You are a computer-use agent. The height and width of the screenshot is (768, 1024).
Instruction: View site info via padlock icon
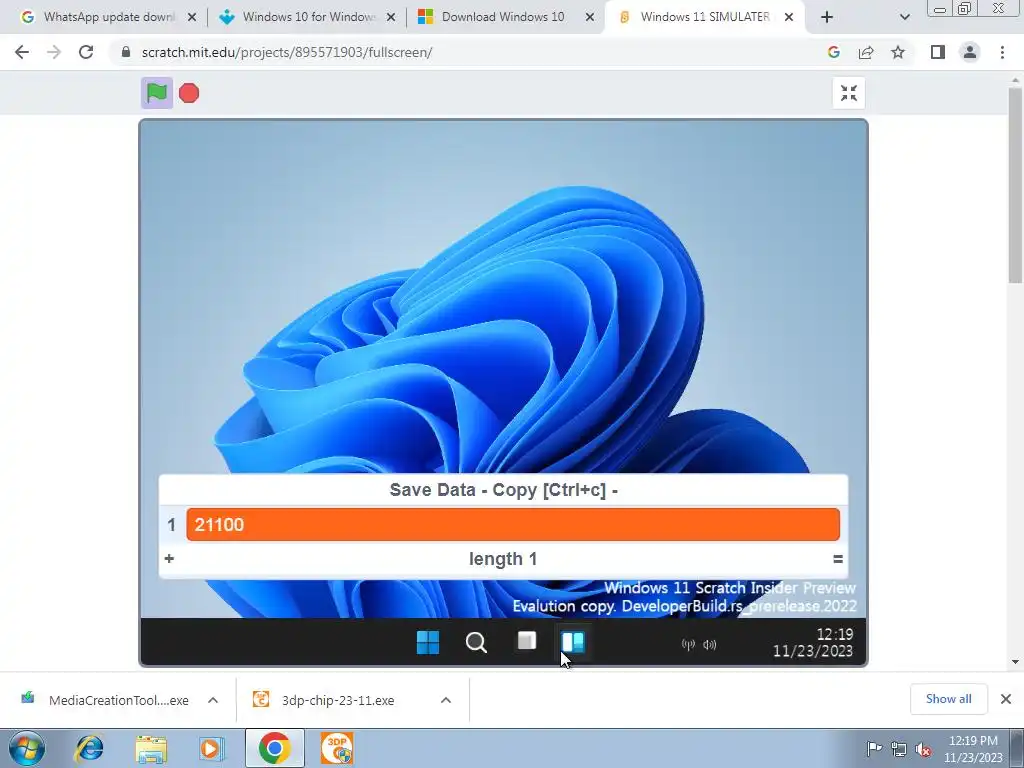125,52
